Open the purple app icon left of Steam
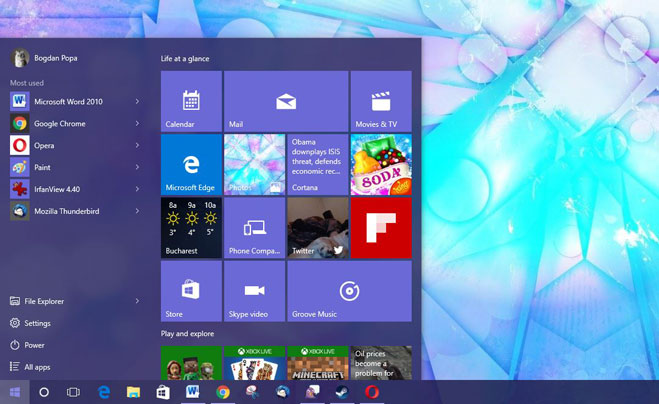Screen dimensions: 659x404 (x=312, y=392)
